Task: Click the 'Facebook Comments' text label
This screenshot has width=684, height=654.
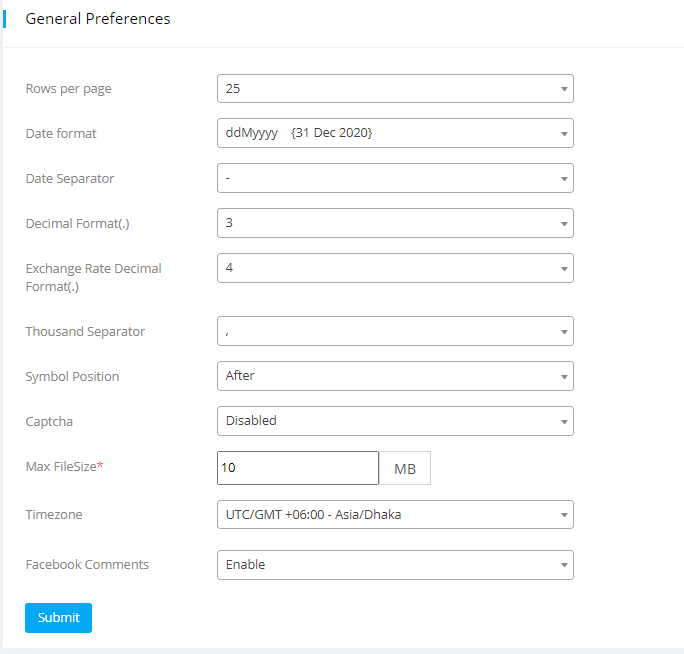Action: [87, 565]
